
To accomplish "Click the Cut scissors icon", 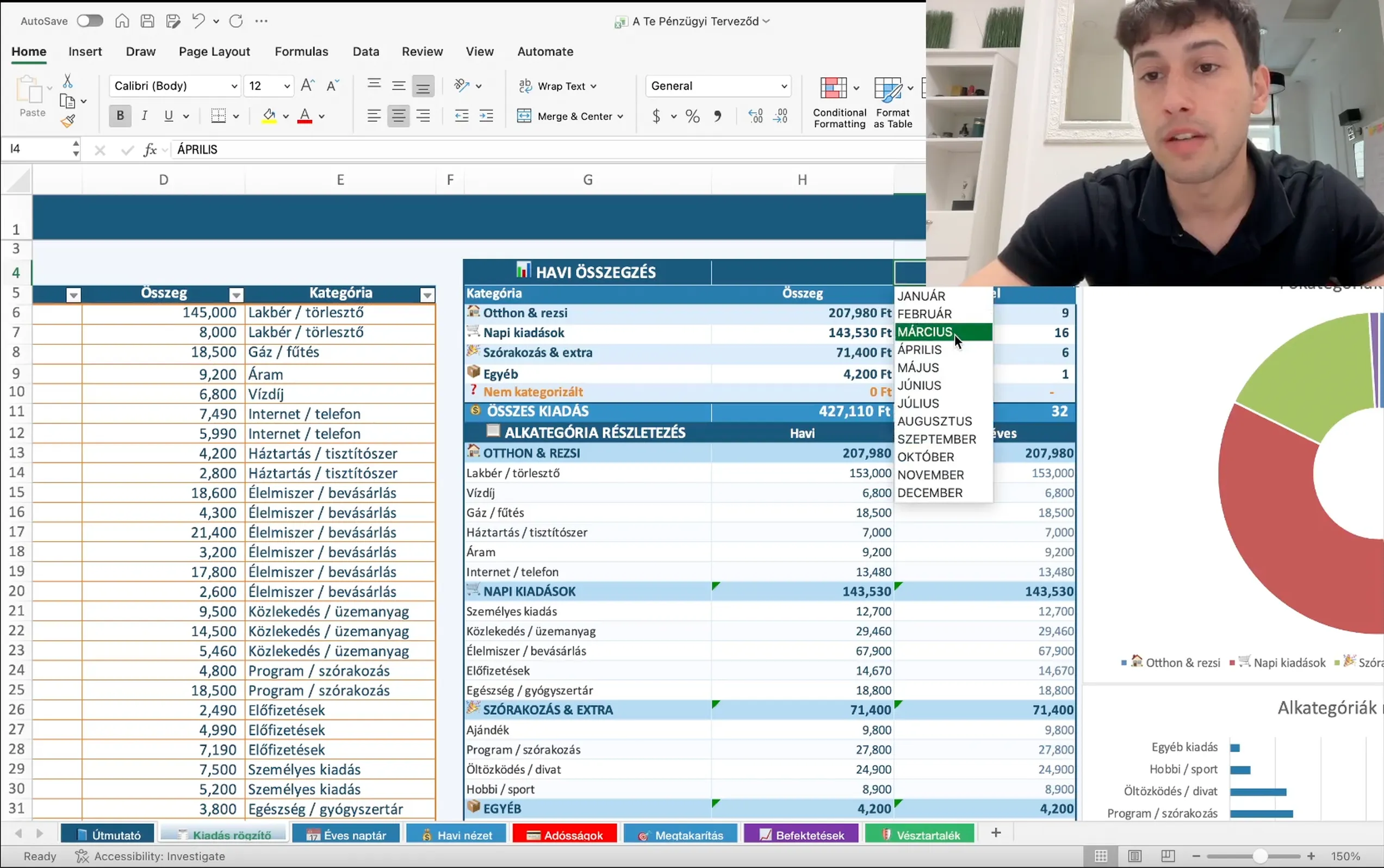I will 68,81.
